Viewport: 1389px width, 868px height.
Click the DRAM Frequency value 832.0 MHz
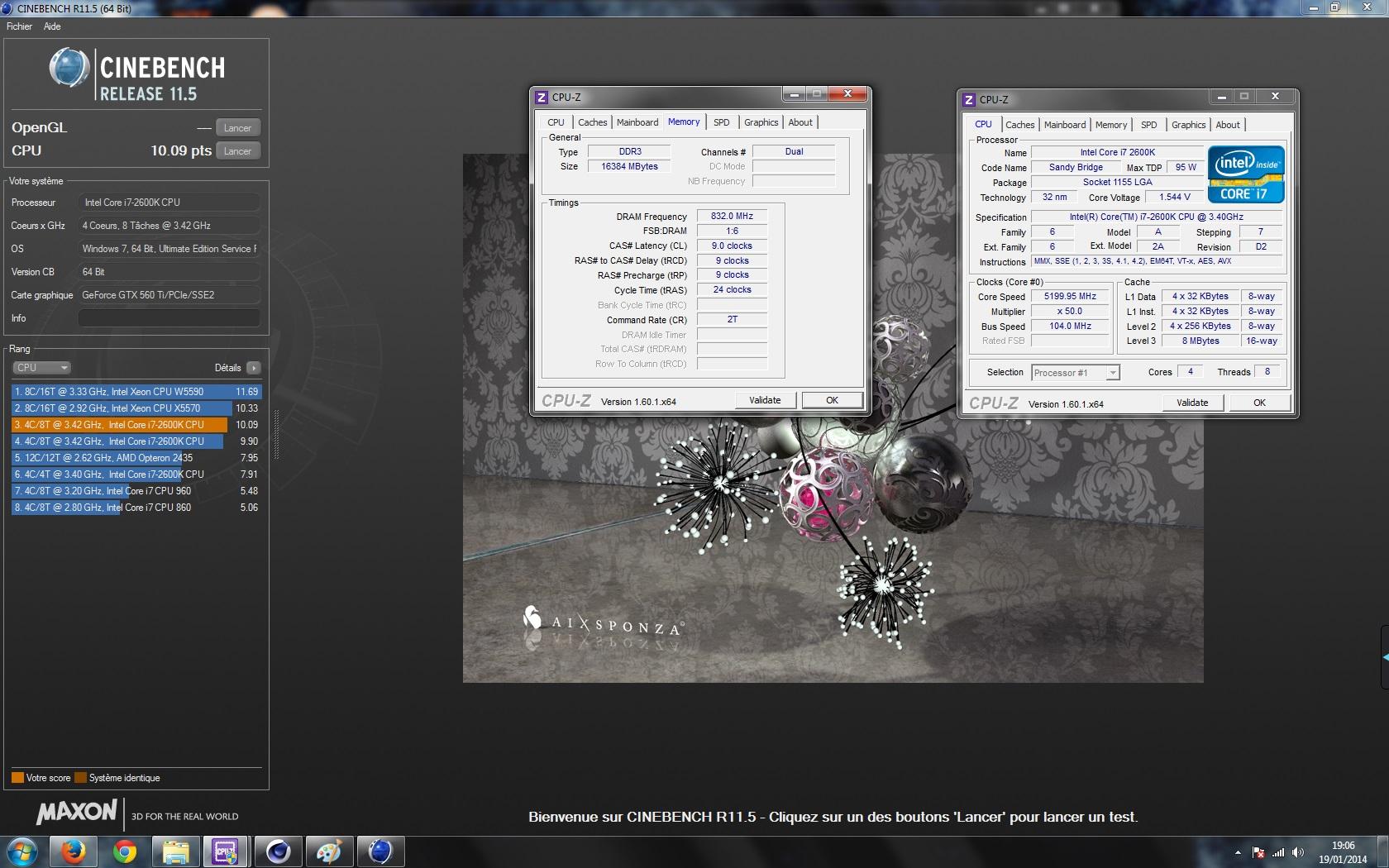732,217
